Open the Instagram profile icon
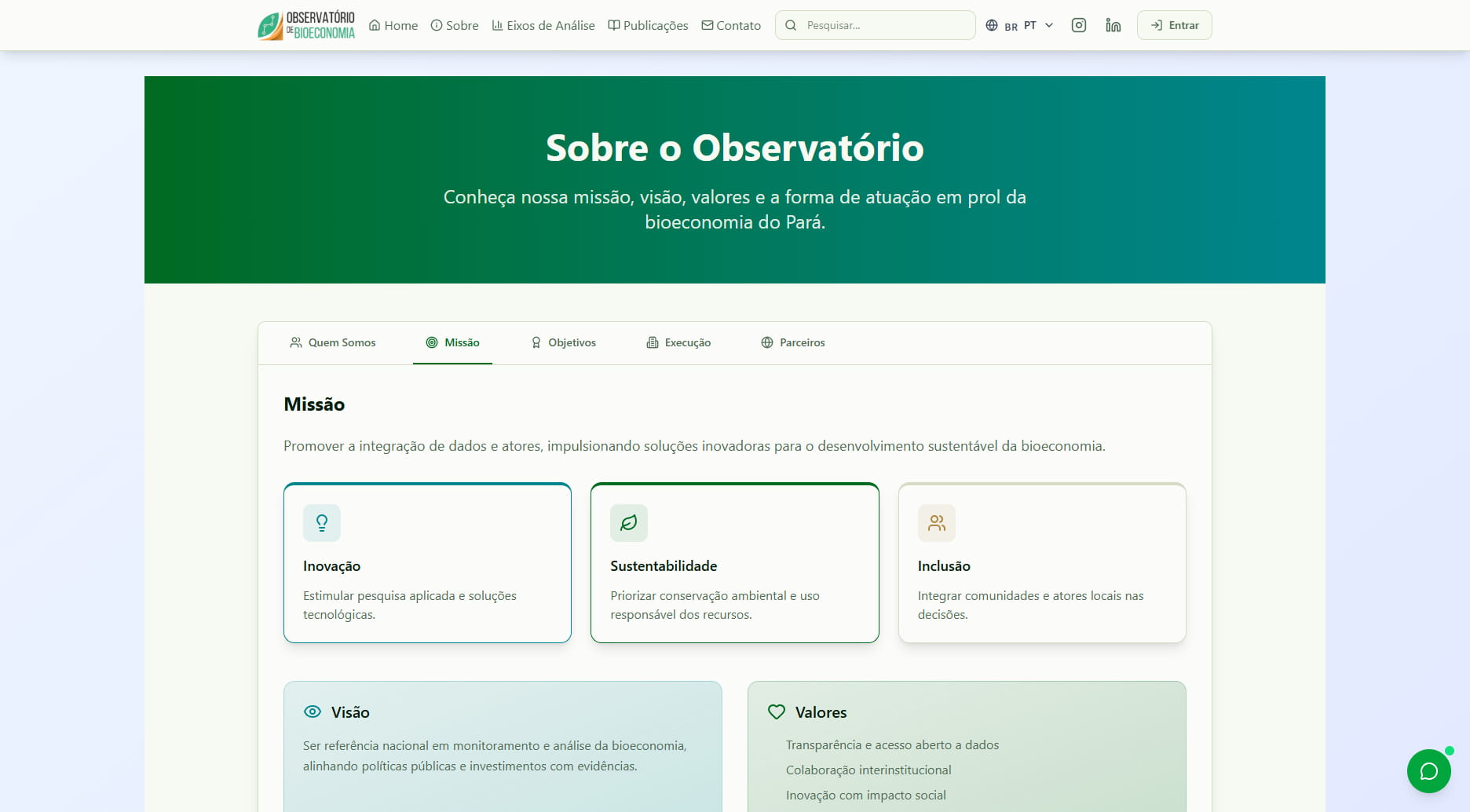Image resolution: width=1470 pixels, height=812 pixels. coord(1079,25)
